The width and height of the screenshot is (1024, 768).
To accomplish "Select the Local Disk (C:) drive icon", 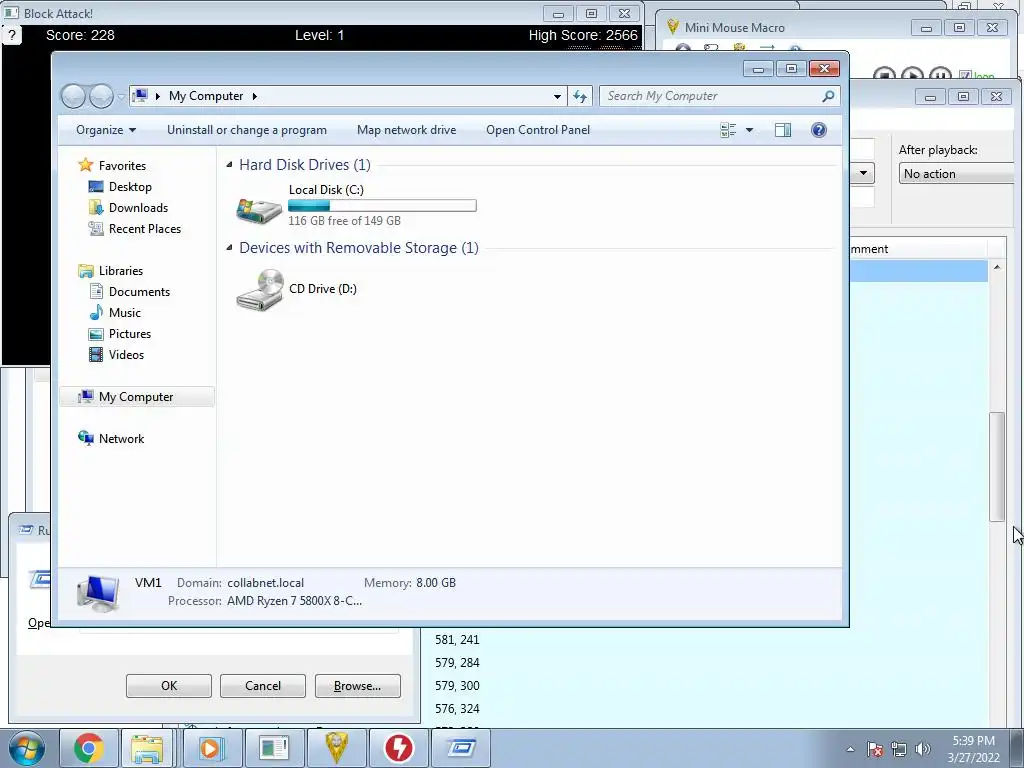I will pyautogui.click(x=259, y=209).
